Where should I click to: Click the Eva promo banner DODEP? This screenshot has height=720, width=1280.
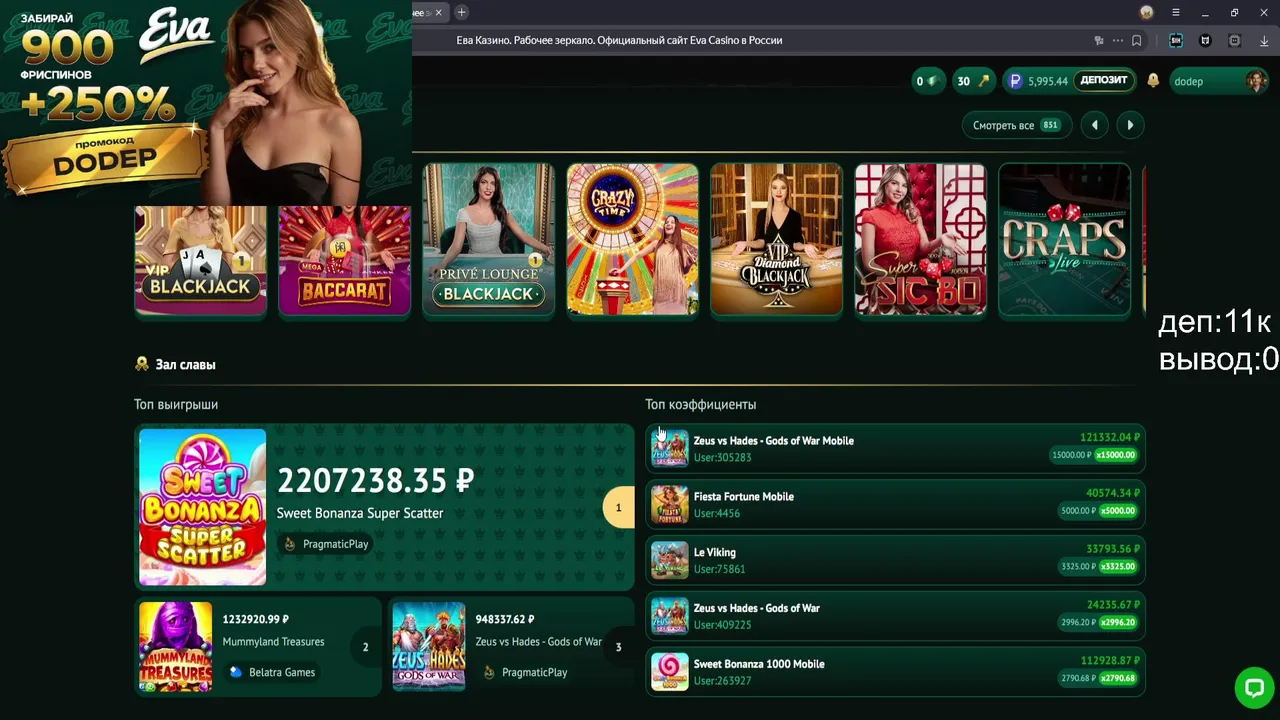206,103
